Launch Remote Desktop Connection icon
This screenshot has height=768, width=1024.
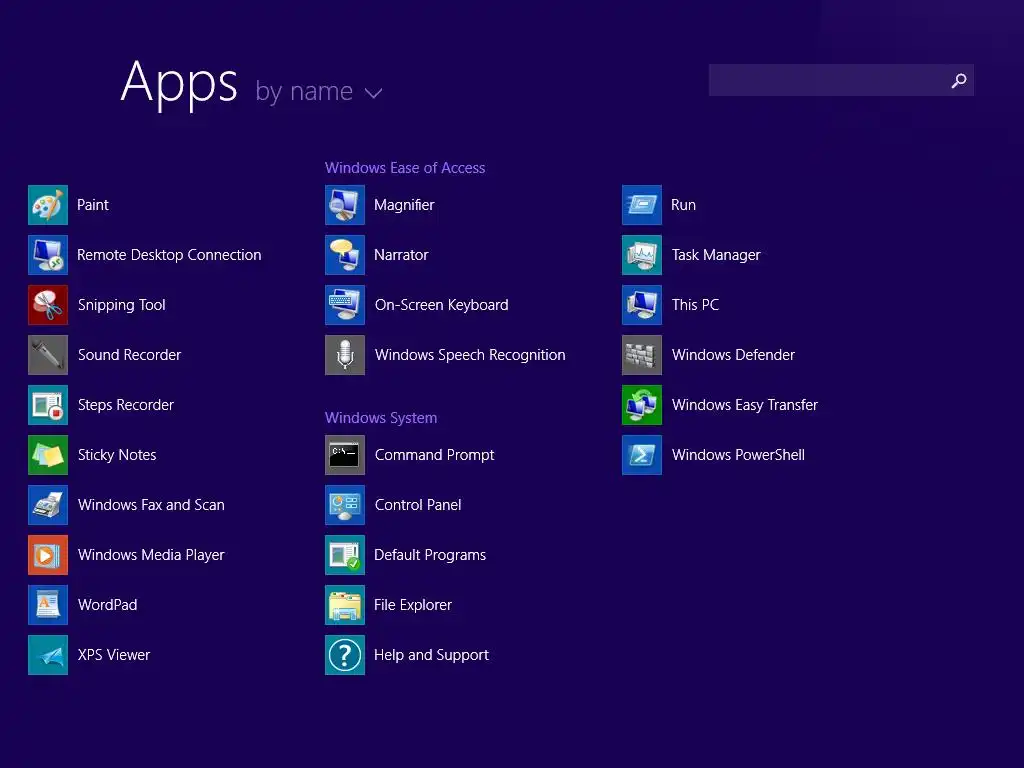click(48, 255)
